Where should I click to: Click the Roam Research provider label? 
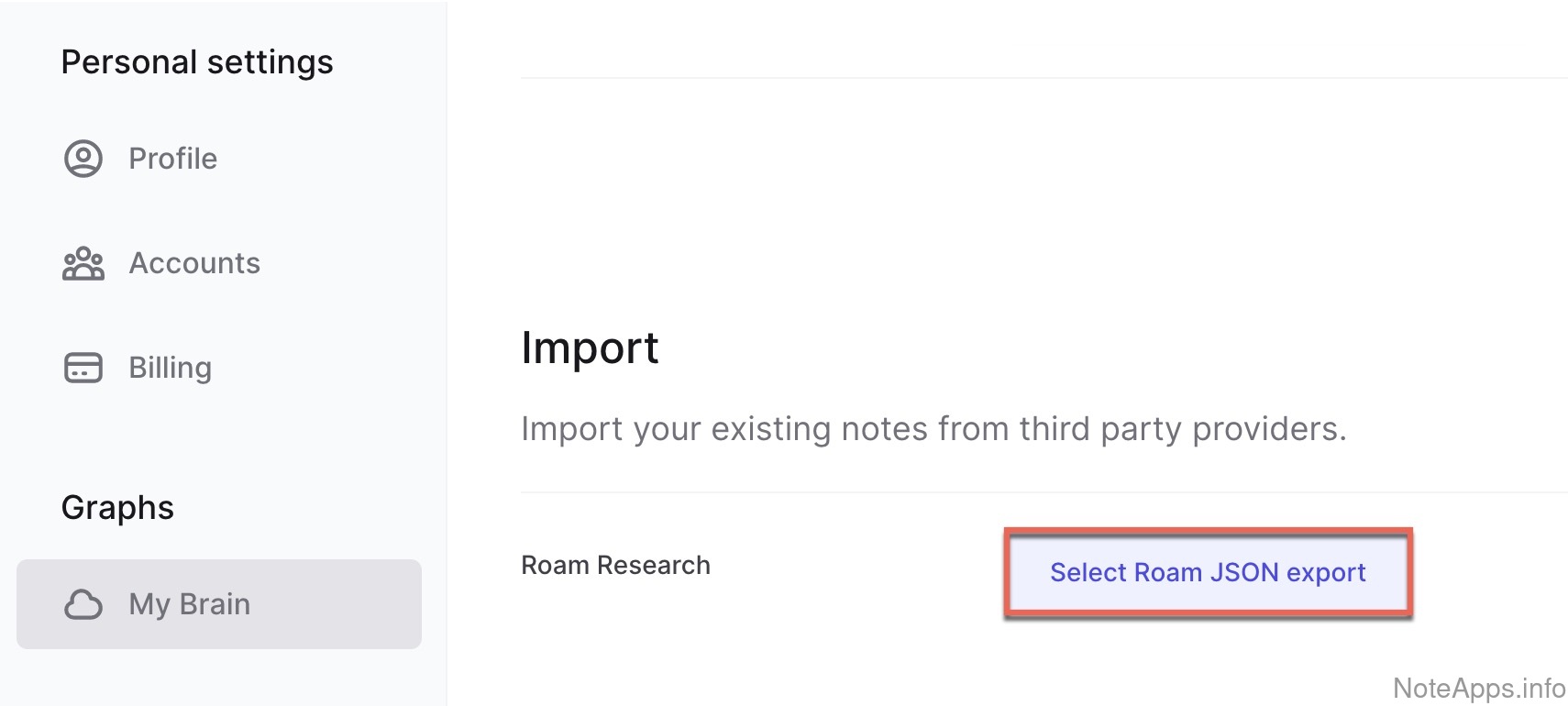pyautogui.click(x=615, y=565)
